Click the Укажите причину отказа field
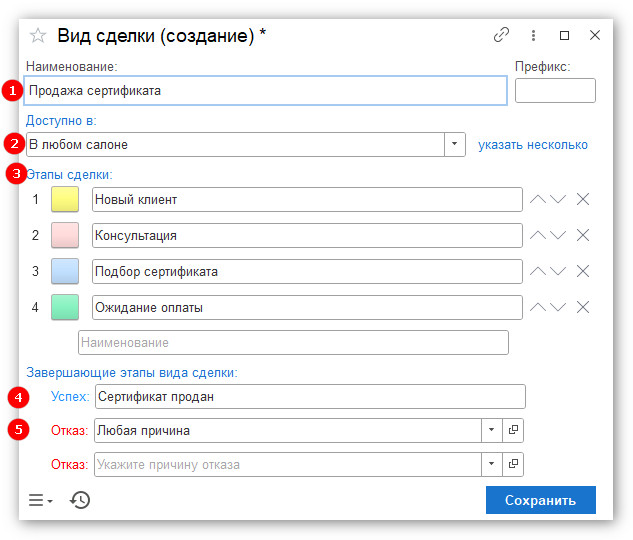 pyautogui.click(x=288, y=464)
